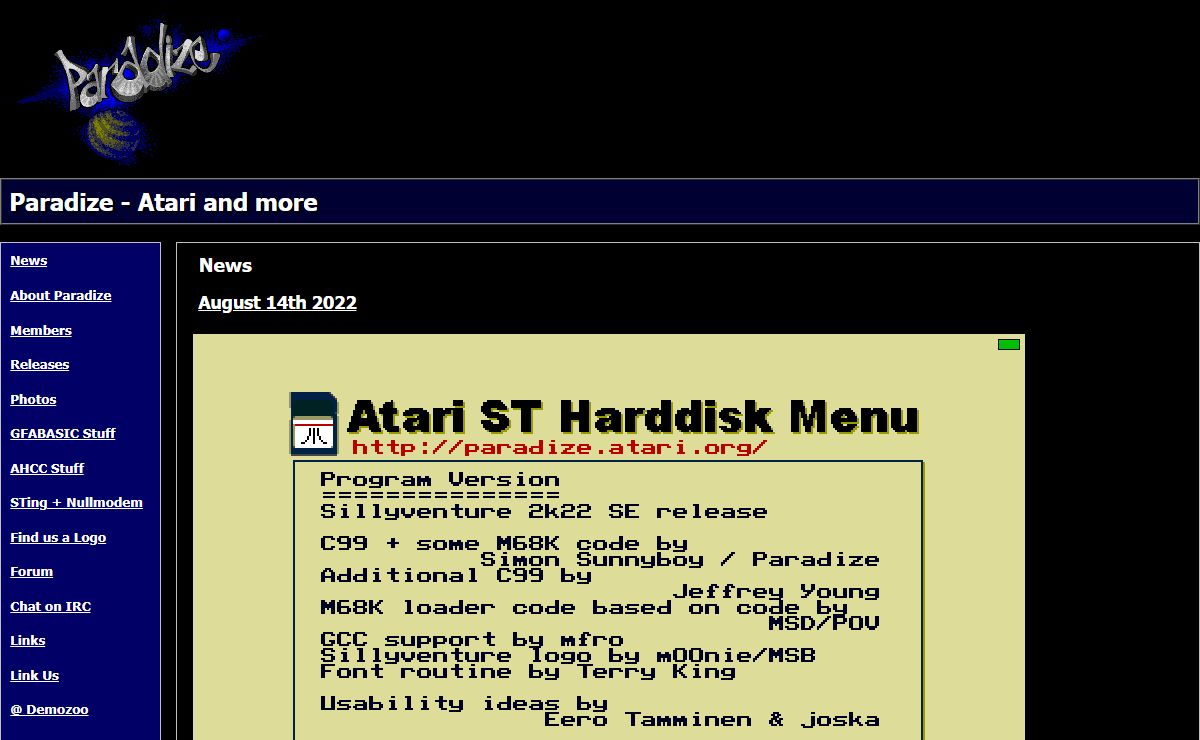The image size is (1200, 740).
Task: Click the Atari floppy disk icon in screenshot
Action: point(314,424)
